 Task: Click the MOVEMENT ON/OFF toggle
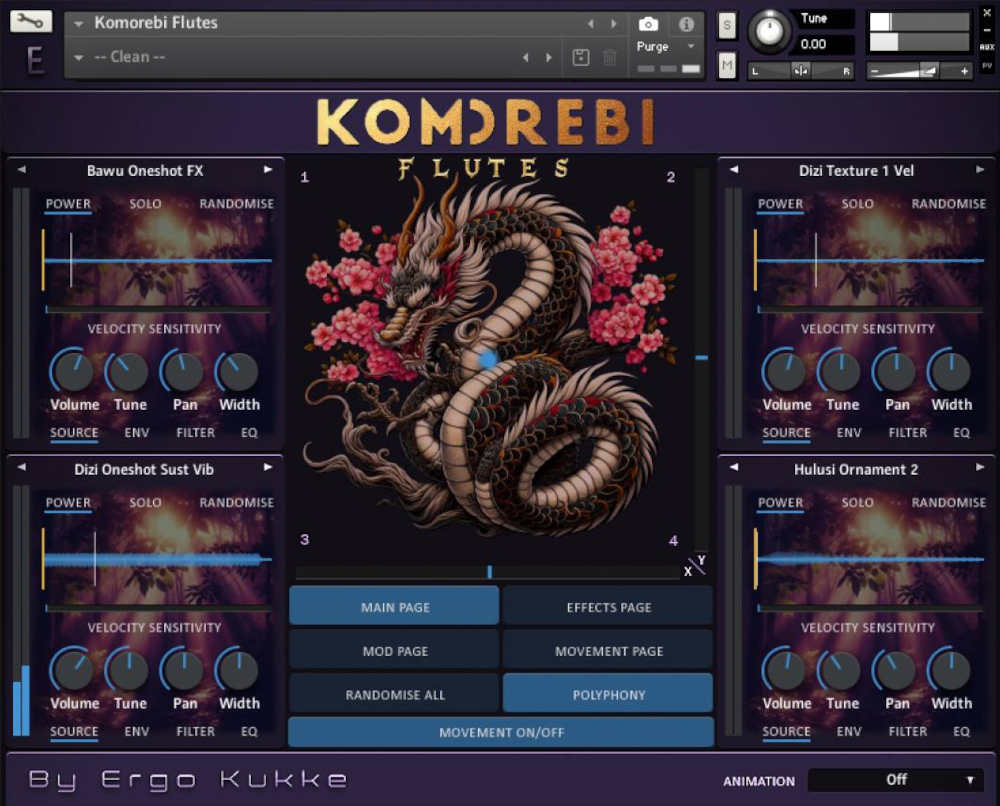coord(500,732)
